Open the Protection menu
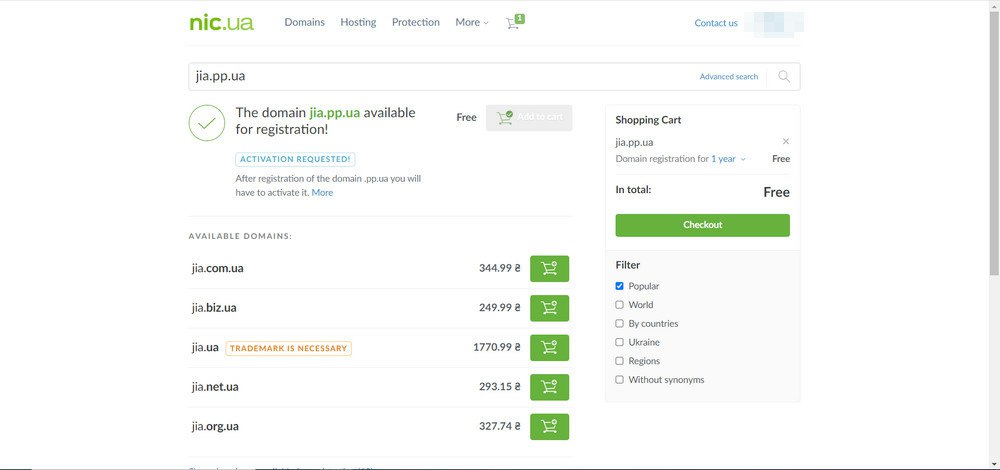Image resolution: width=1000 pixels, height=470 pixels. click(x=416, y=22)
